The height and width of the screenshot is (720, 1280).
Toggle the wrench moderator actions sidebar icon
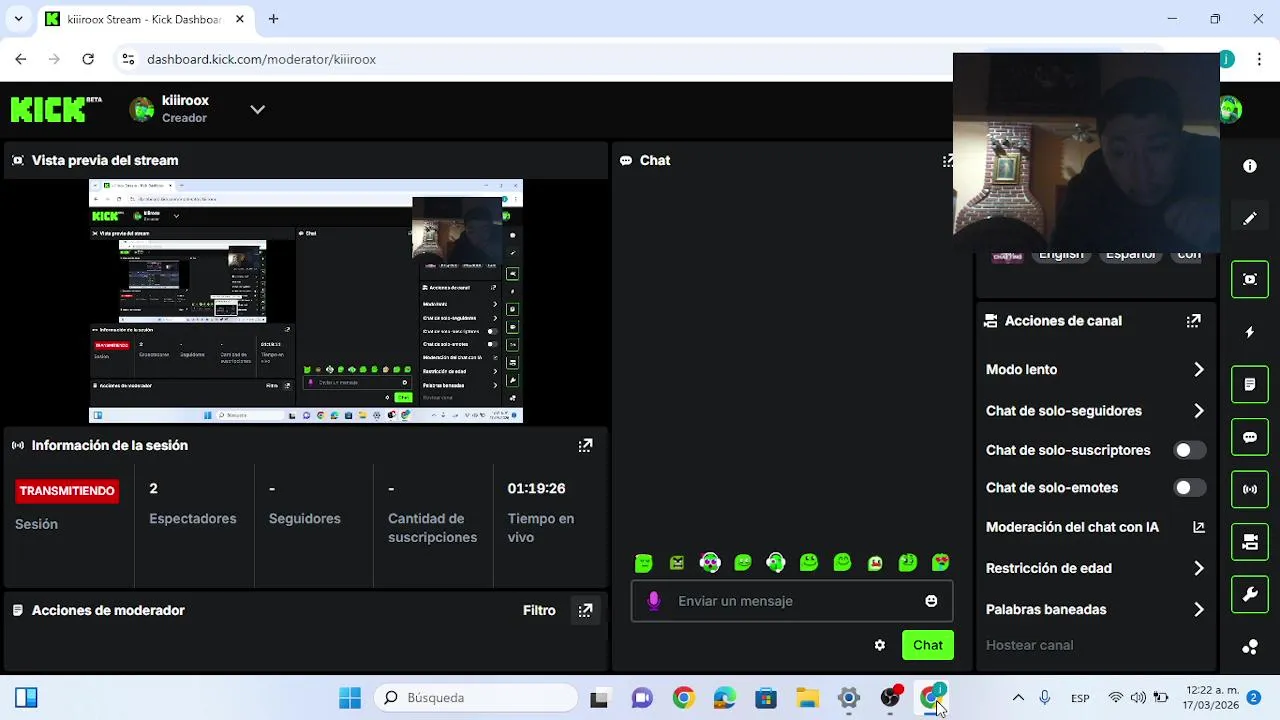coord(1250,595)
